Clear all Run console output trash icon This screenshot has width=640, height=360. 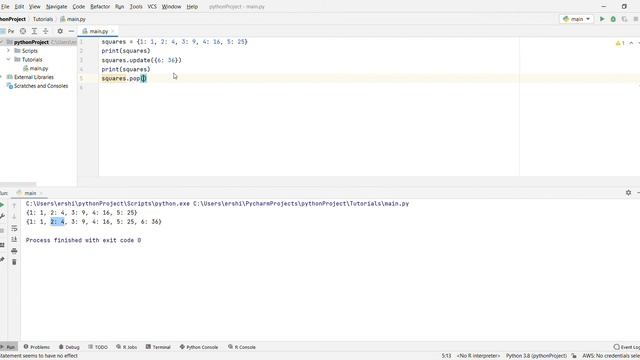tap(14, 262)
